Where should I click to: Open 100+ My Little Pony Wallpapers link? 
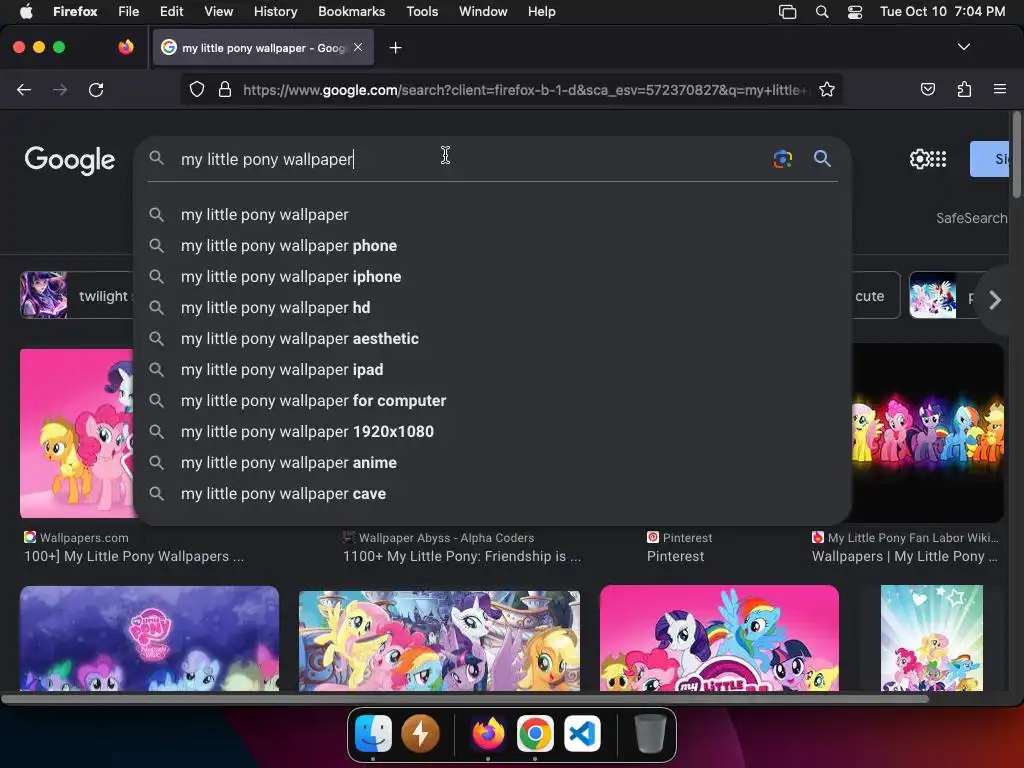(134, 556)
